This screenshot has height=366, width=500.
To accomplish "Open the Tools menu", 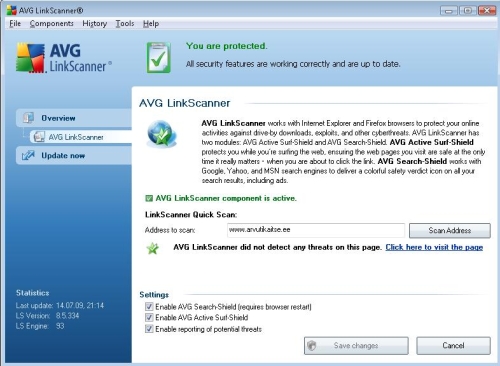I will point(125,24).
